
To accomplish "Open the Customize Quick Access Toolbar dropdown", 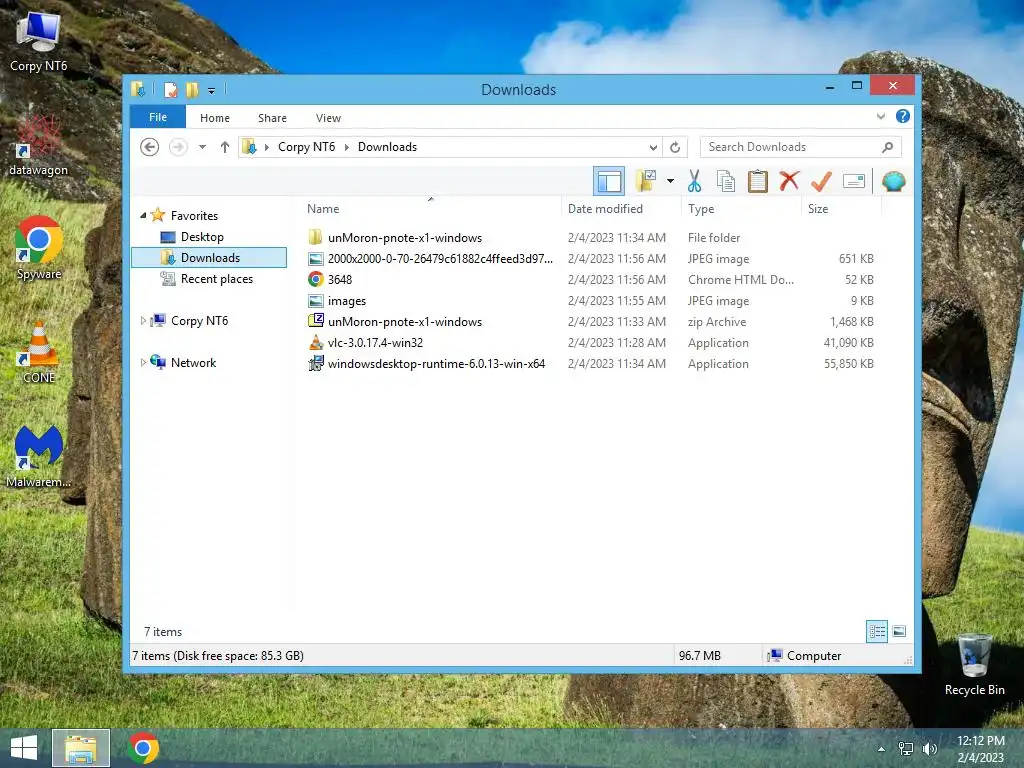I will 212,90.
